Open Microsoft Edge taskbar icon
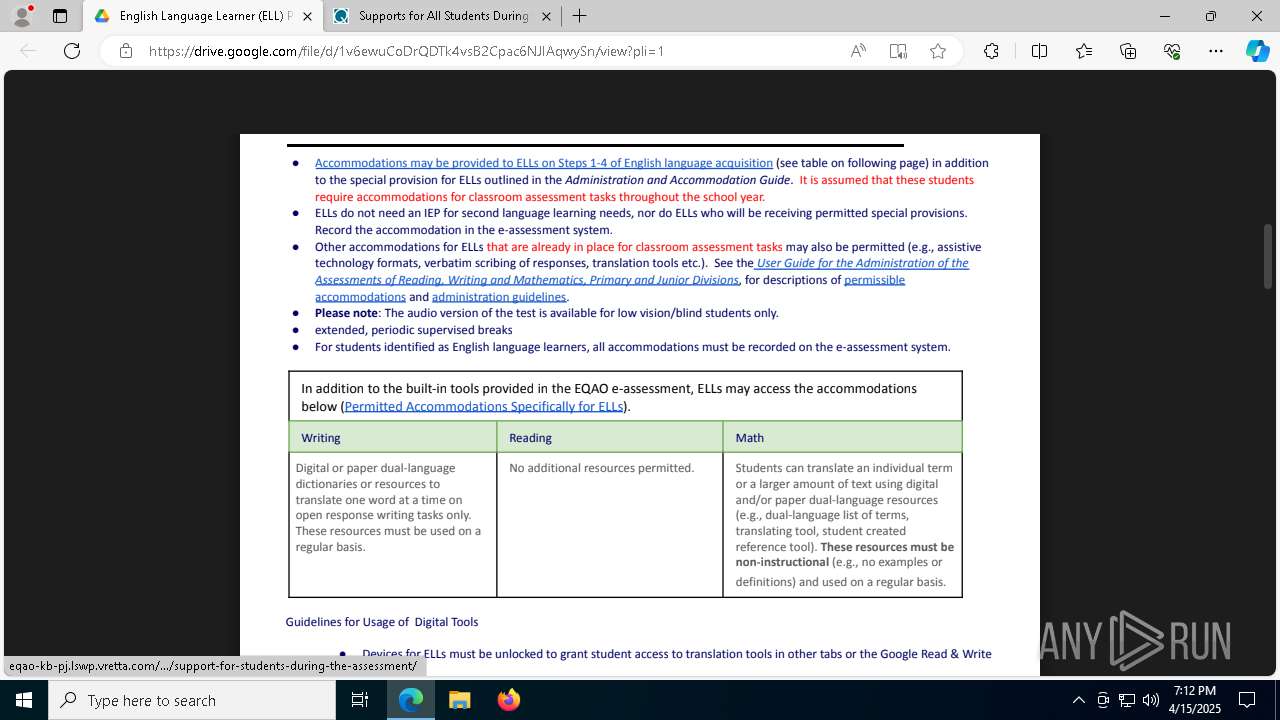Screen dimensions: 1280x720 (411, 700)
